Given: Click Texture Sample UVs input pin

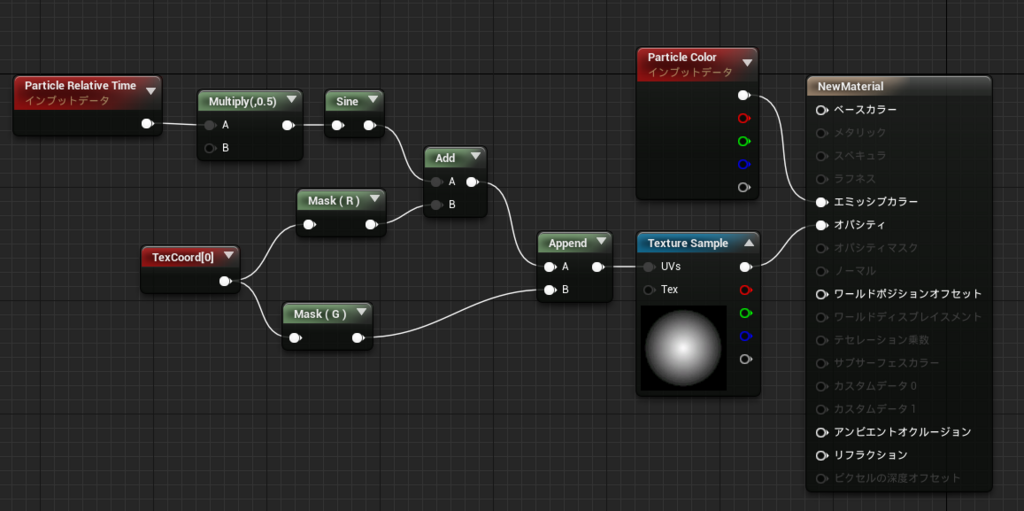Looking at the screenshot, I should click(x=648, y=267).
